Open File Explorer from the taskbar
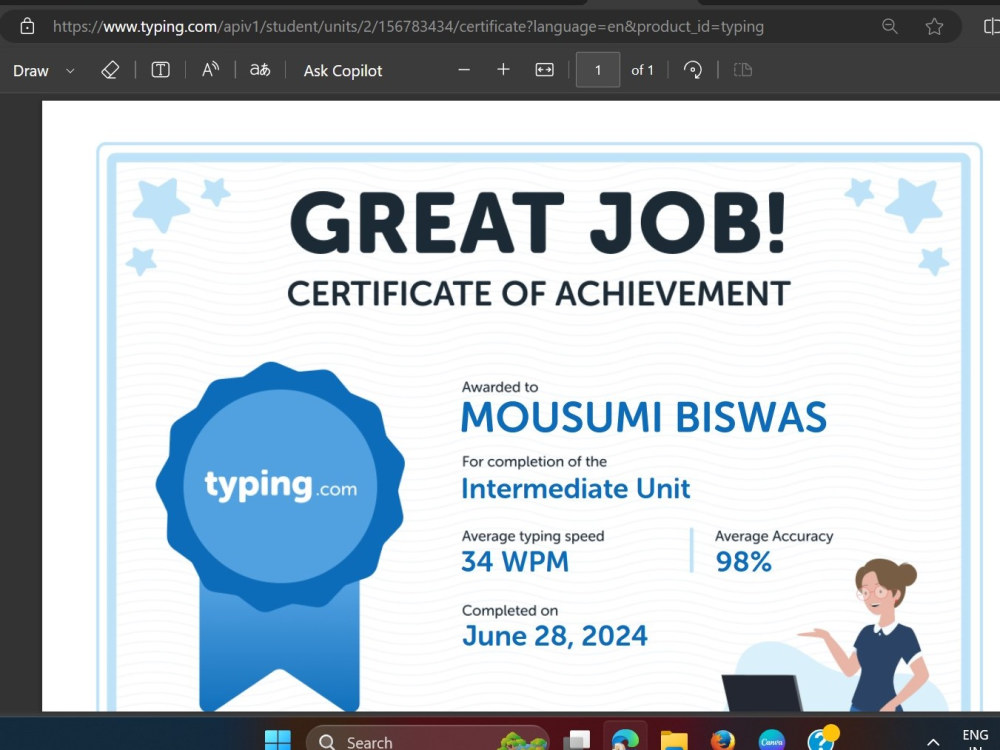 pos(674,741)
